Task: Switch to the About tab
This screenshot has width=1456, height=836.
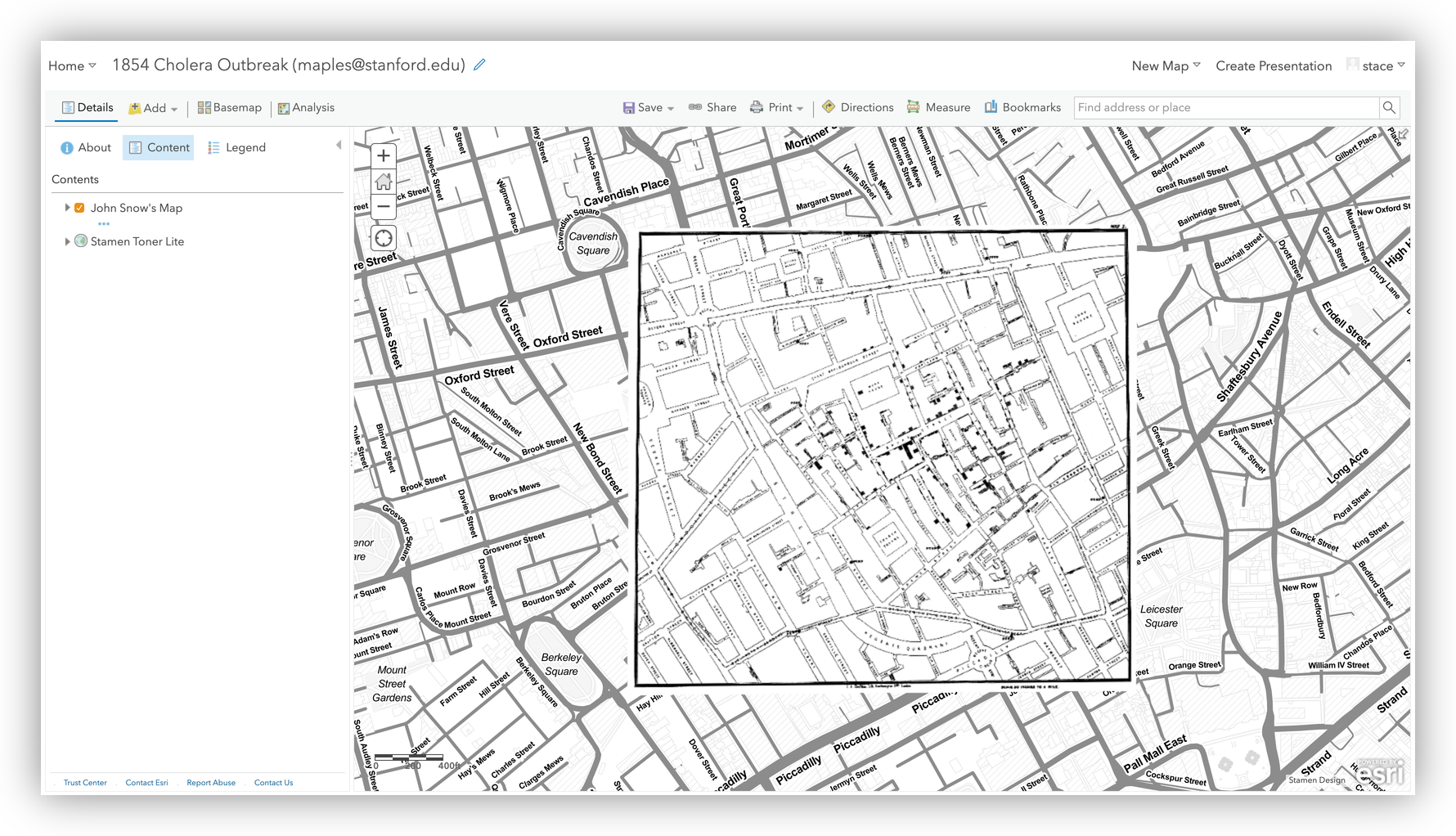Action: [x=86, y=147]
